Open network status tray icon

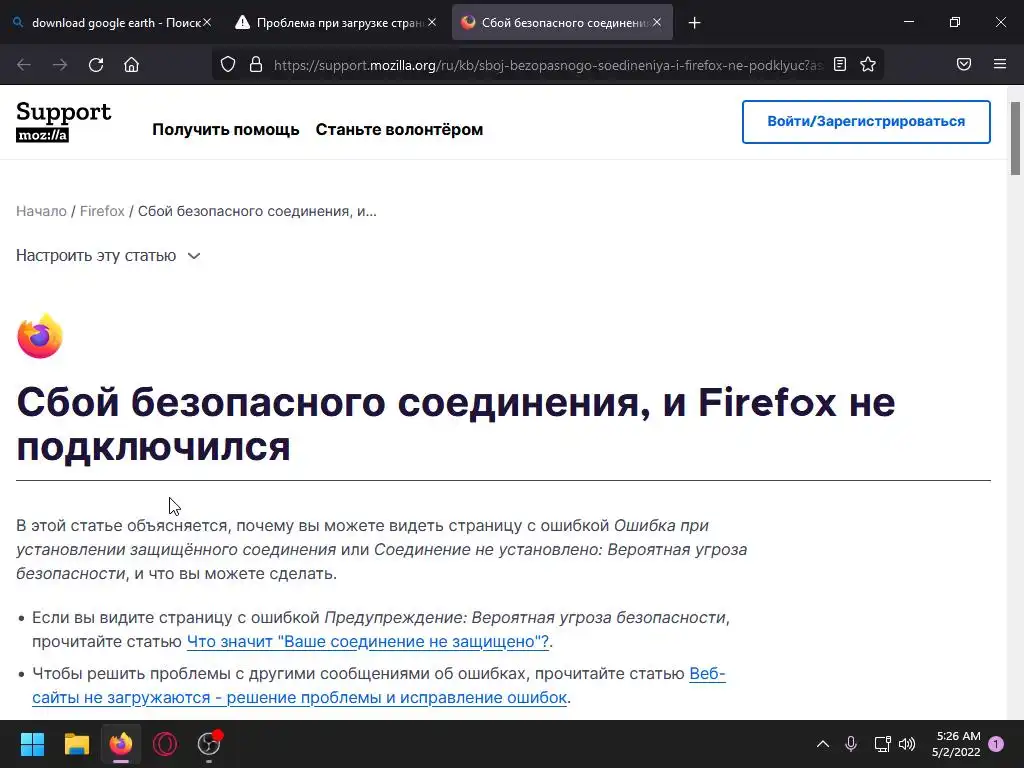pyautogui.click(x=882, y=744)
